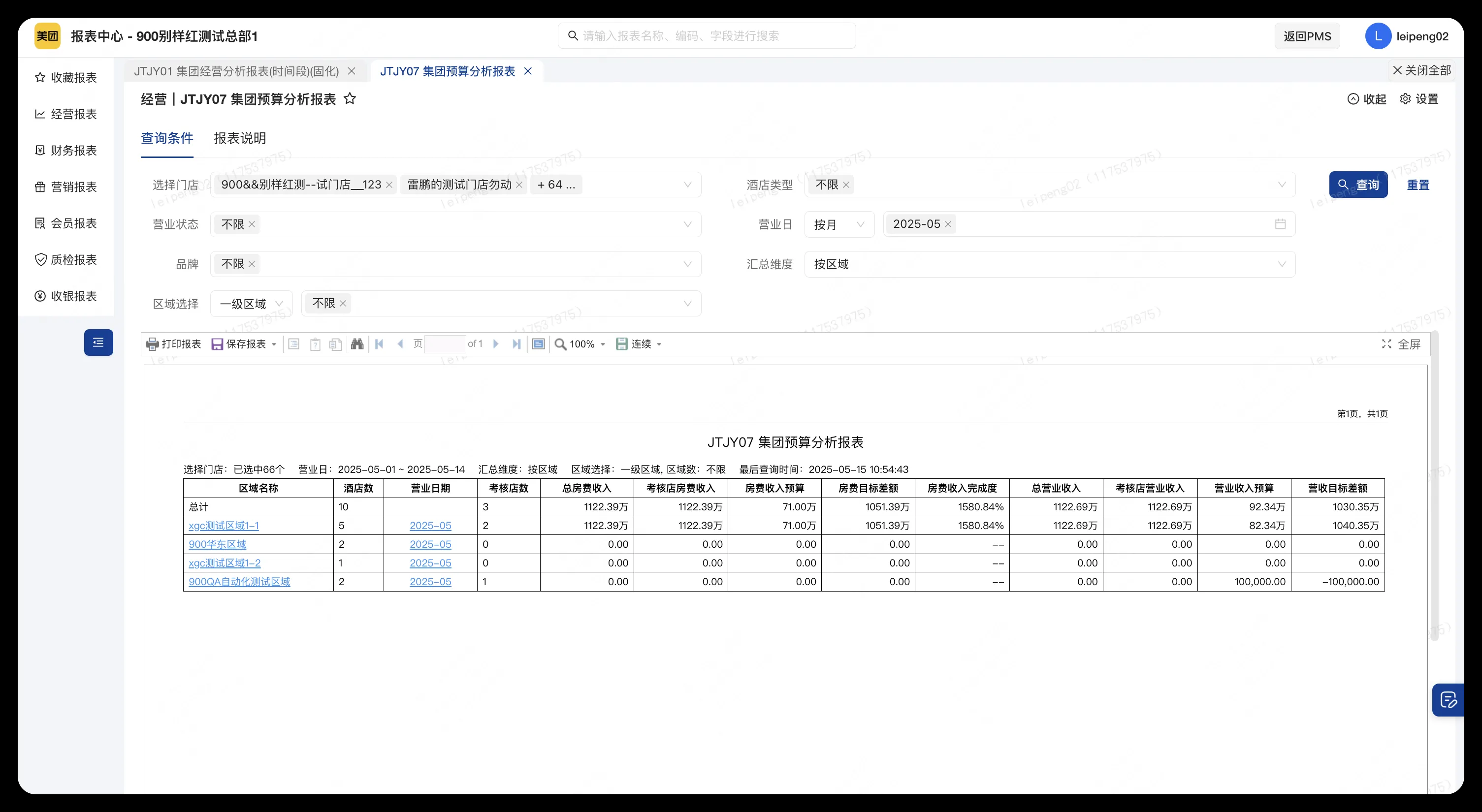
Task: Open the calendar icon in business date field
Action: 1280,224
